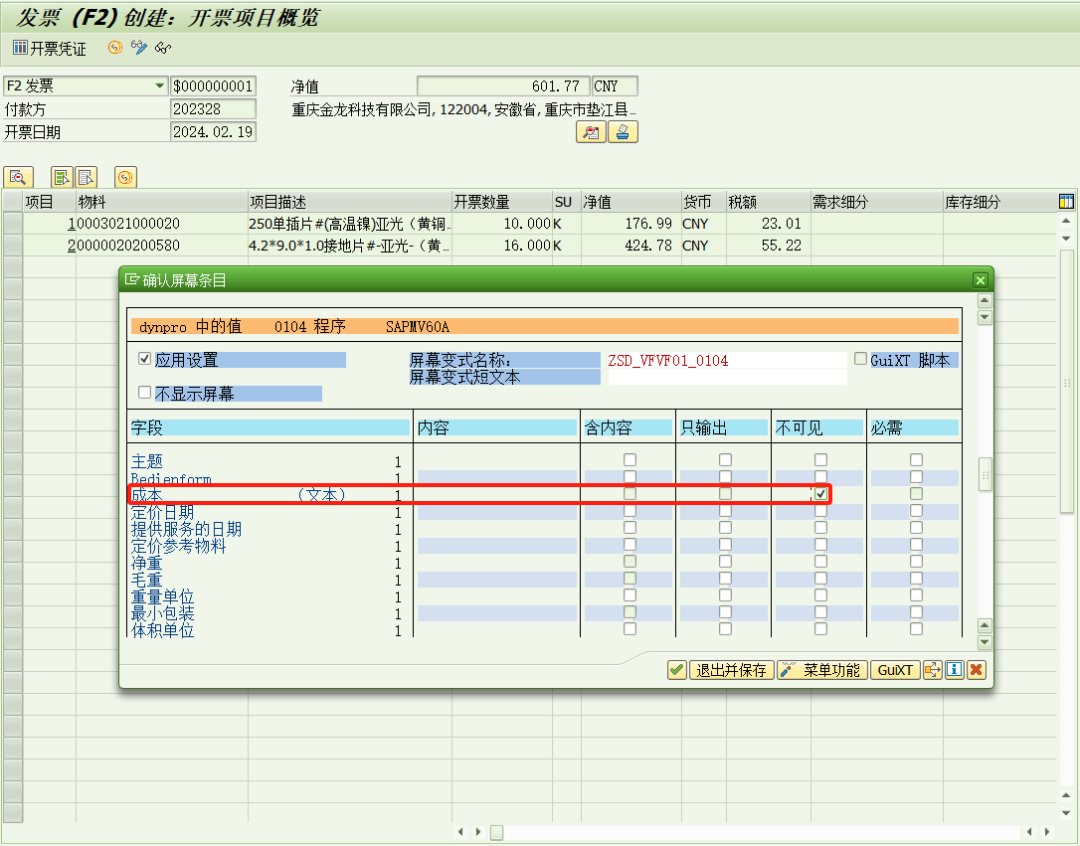The image size is (1080, 846).
Task: Toggle the 应用设置 checkbox
Action: (145, 359)
